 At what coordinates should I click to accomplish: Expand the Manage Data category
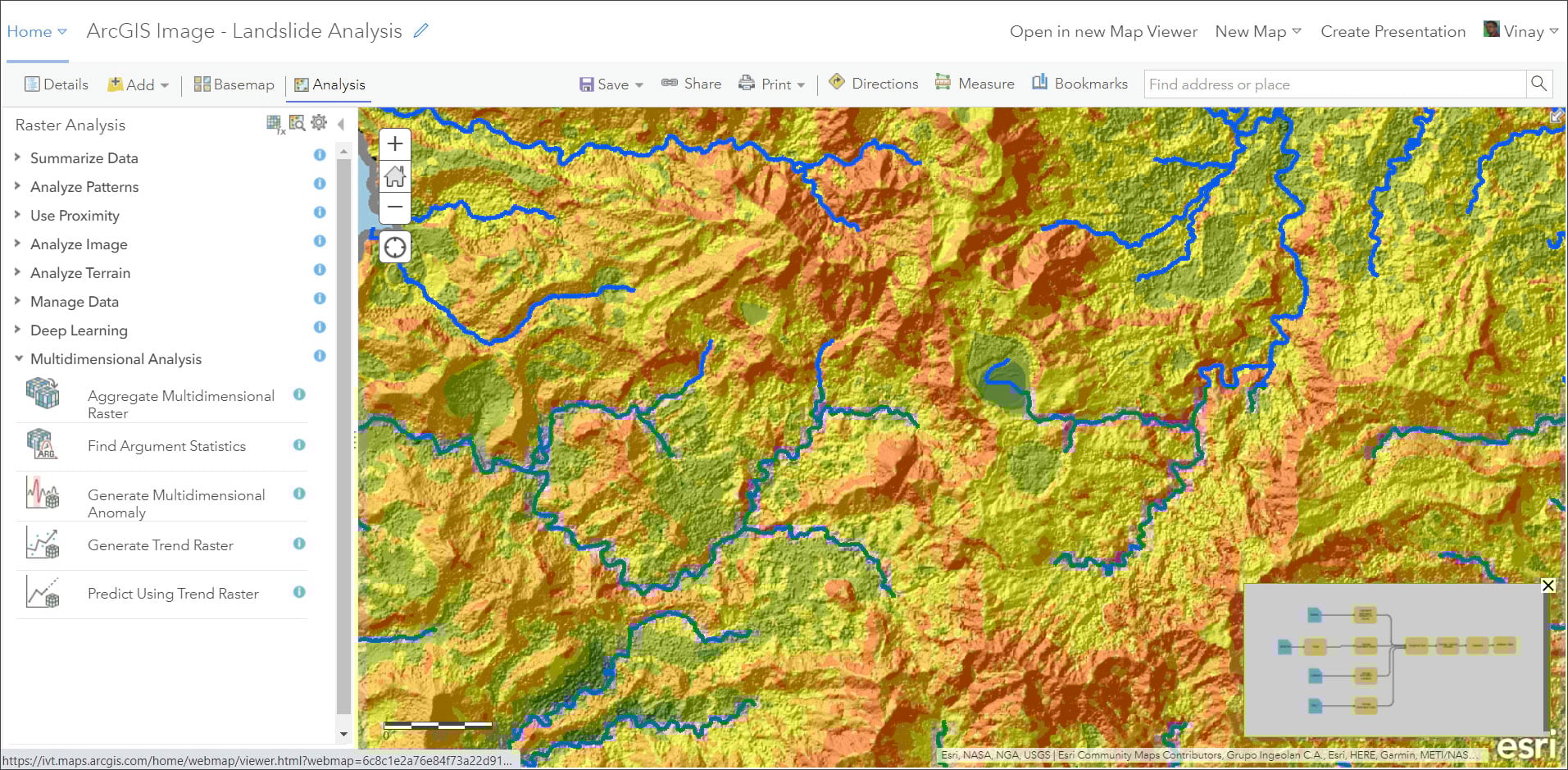(x=18, y=300)
